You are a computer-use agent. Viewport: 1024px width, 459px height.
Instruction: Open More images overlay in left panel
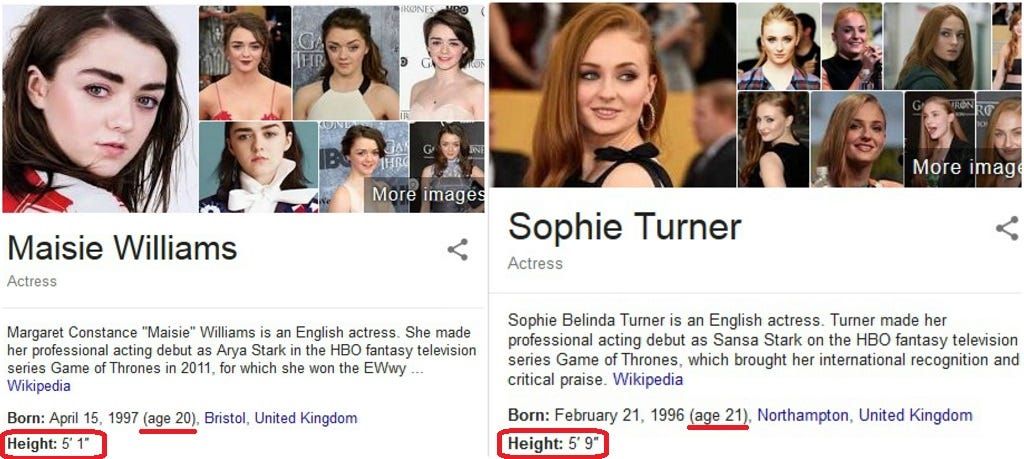(x=428, y=195)
